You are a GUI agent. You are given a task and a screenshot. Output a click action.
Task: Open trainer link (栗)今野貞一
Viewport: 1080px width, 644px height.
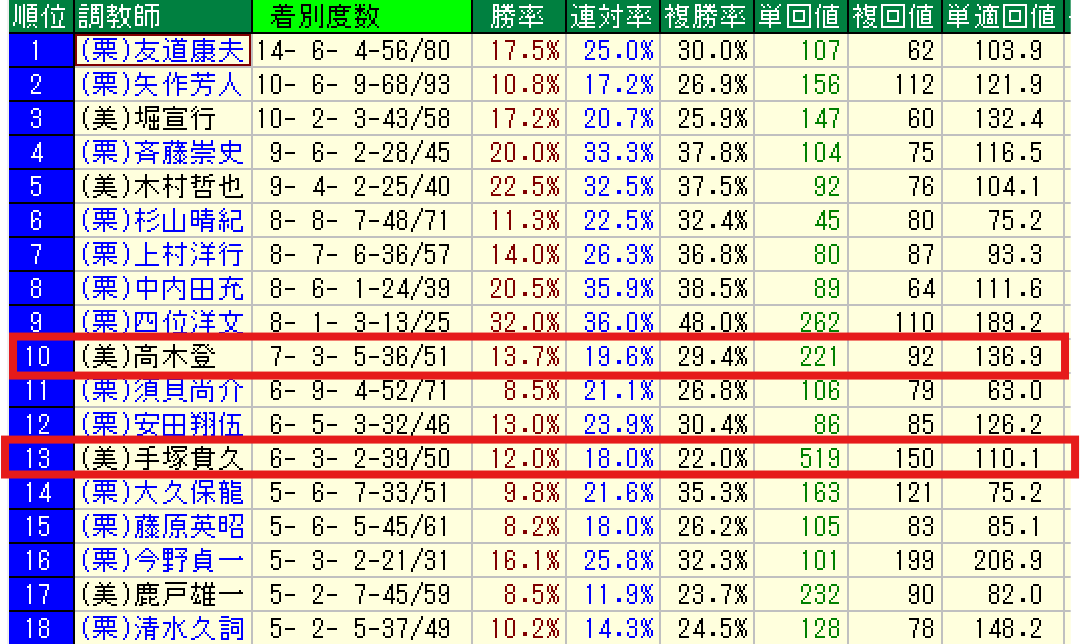161,560
